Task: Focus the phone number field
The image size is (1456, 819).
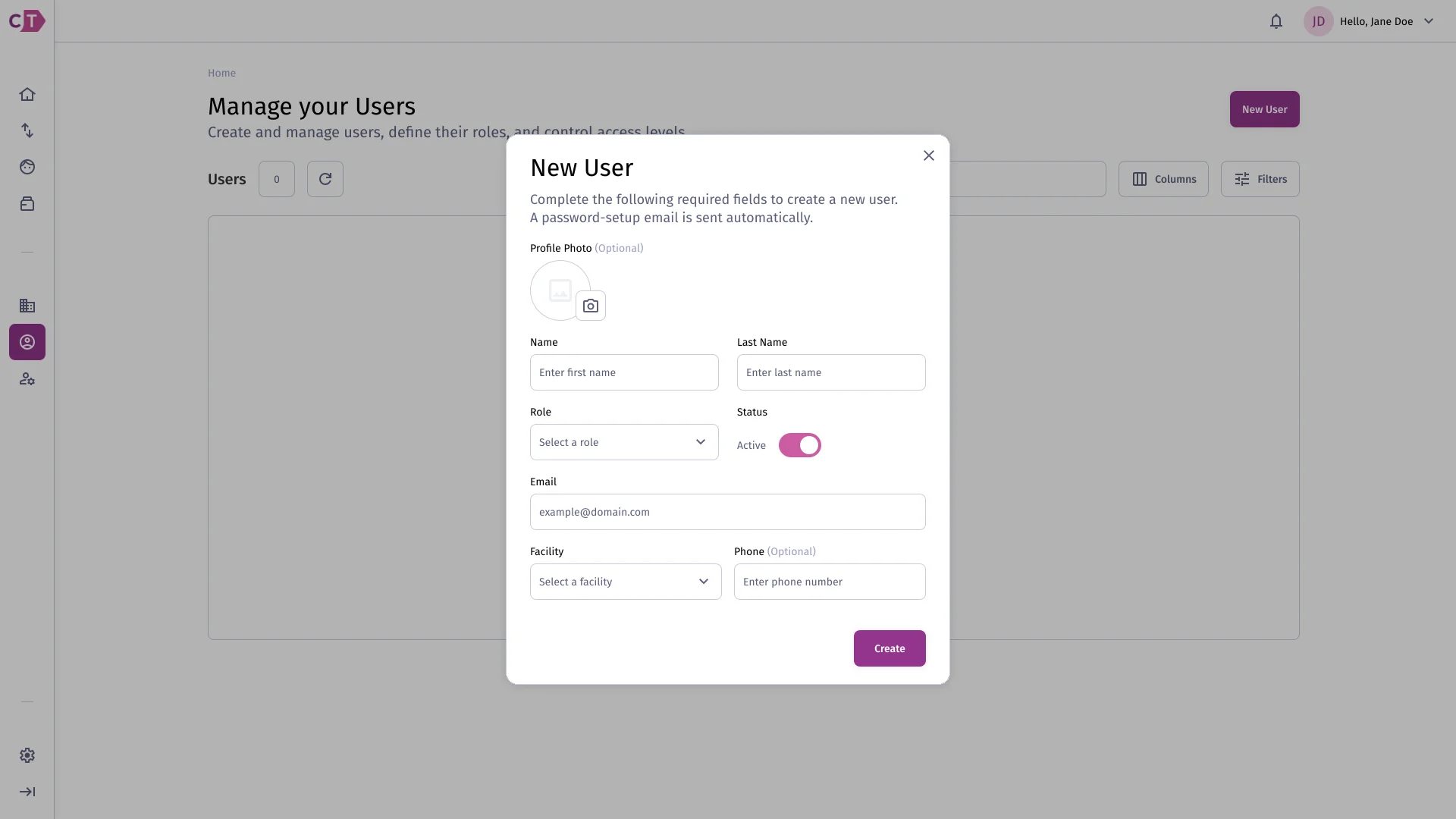Action: (x=830, y=582)
